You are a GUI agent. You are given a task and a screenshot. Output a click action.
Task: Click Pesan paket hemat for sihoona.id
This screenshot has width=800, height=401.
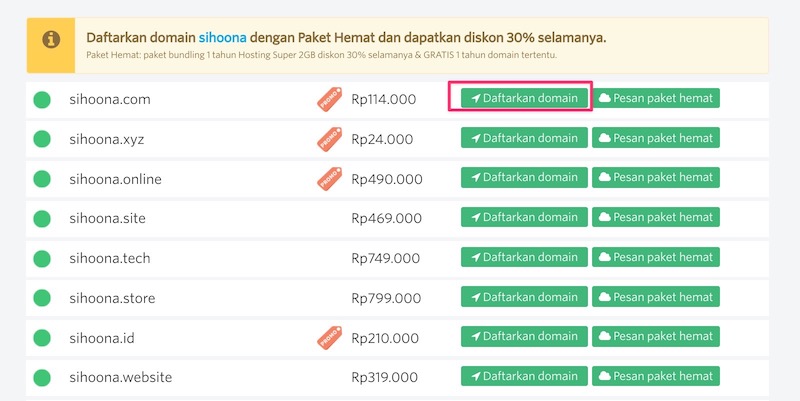pos(656,336)
